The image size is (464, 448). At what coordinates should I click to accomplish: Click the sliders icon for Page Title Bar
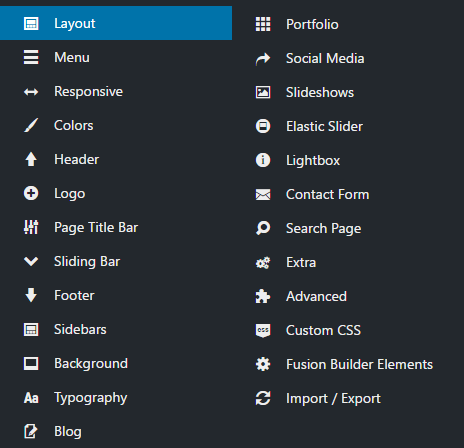(31, 227)
